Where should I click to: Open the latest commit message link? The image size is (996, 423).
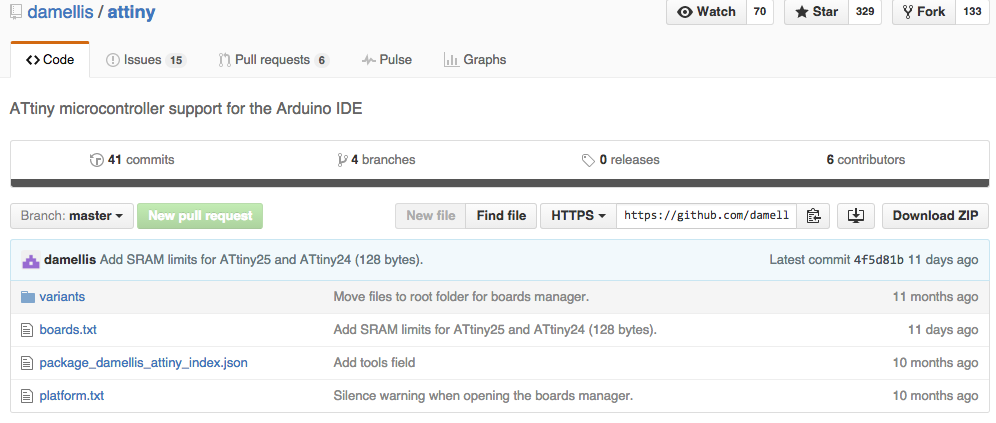[x=262, y=260]
